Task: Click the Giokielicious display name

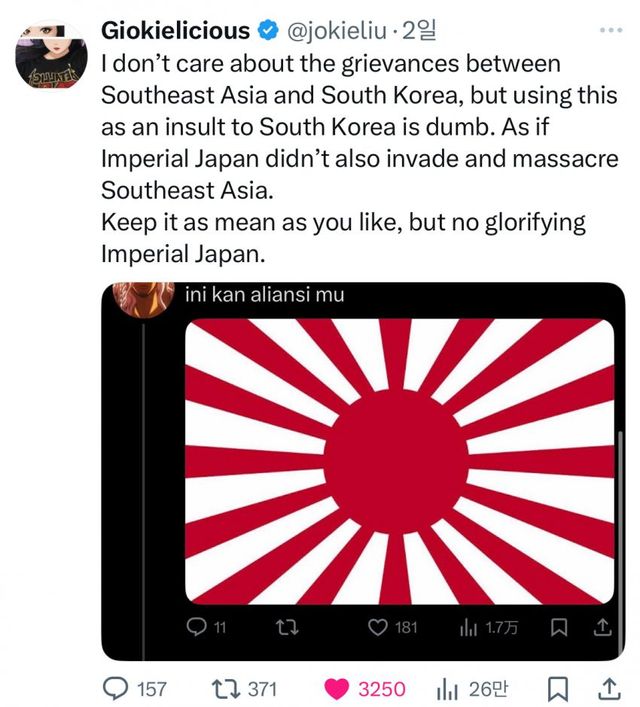Action: coord(175,31)
